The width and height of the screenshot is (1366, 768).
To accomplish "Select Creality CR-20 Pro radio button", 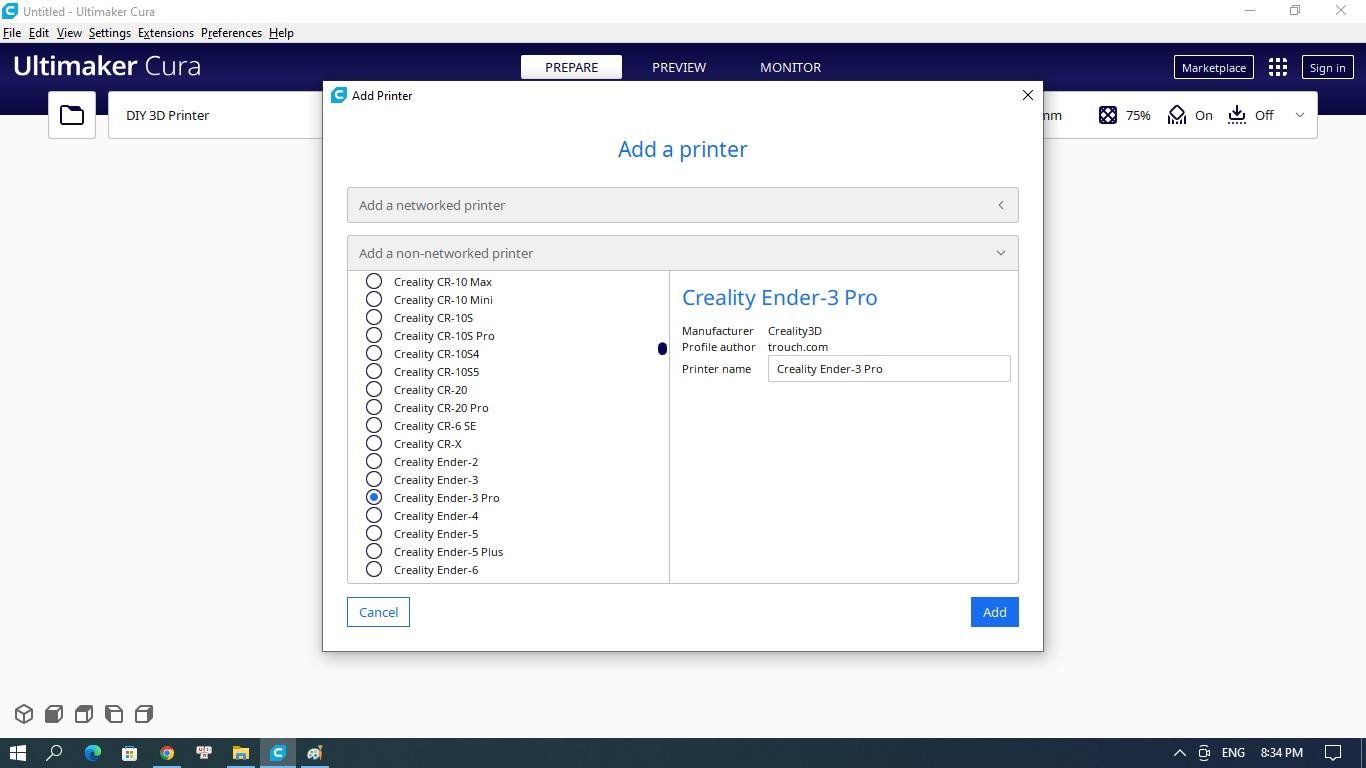I will (374, 407).
